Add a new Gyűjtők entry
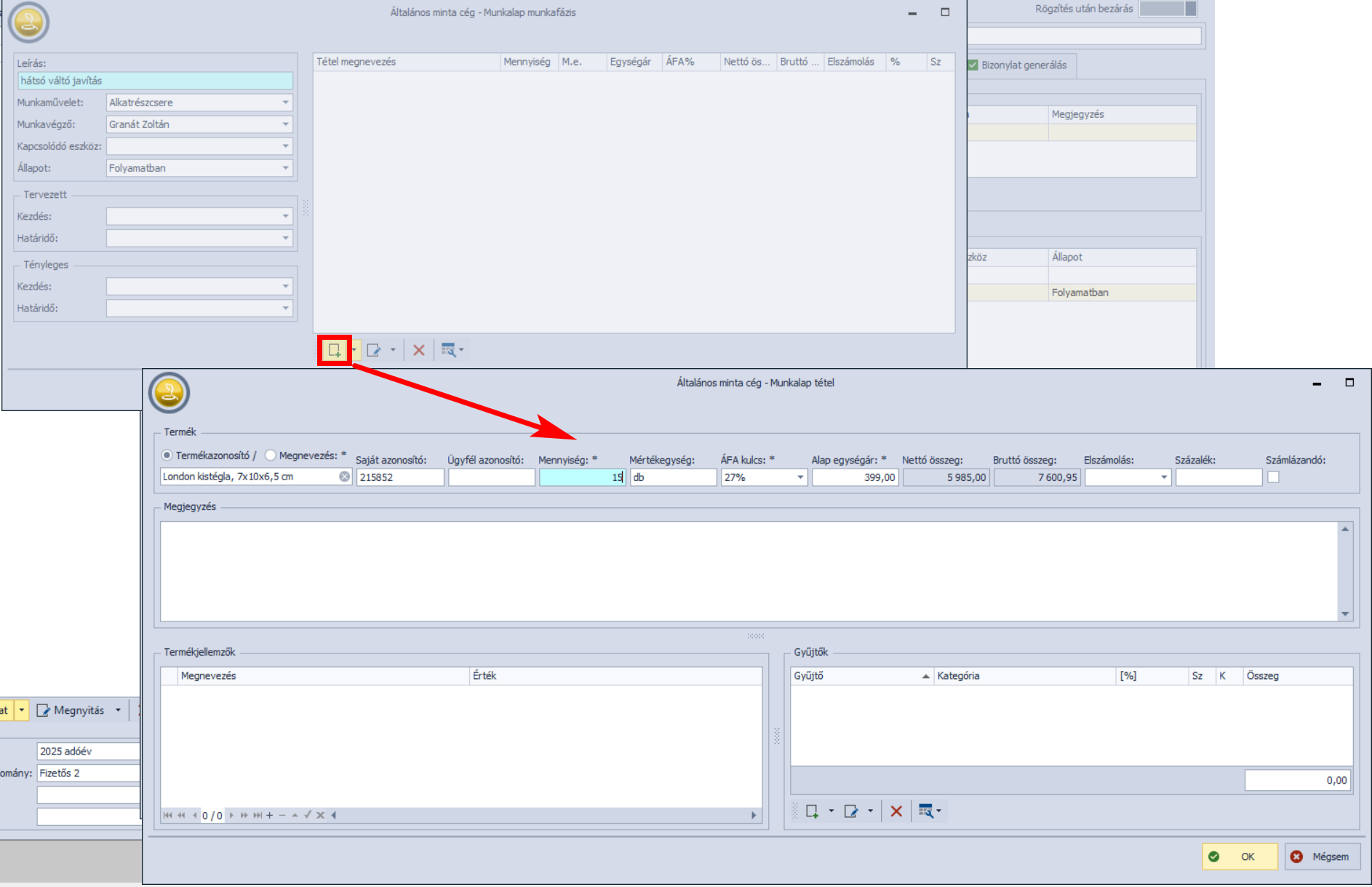The width and height of the screenshot is (1372, 887). (812, 811)
